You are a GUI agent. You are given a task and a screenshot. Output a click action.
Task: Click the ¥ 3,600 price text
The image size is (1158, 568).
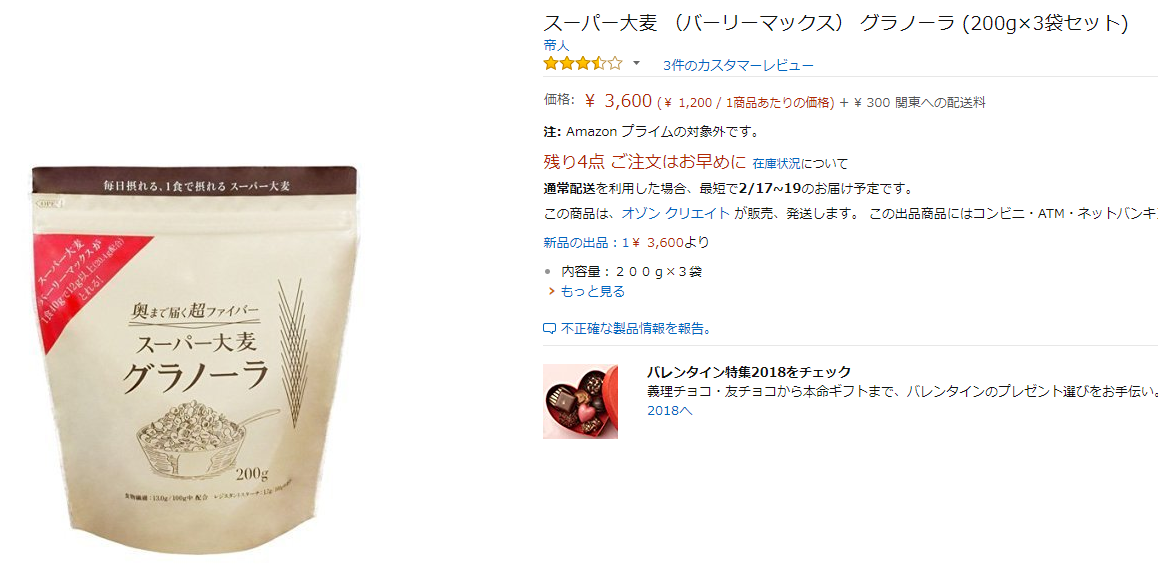pyautogui.click(x=619, y=101)
